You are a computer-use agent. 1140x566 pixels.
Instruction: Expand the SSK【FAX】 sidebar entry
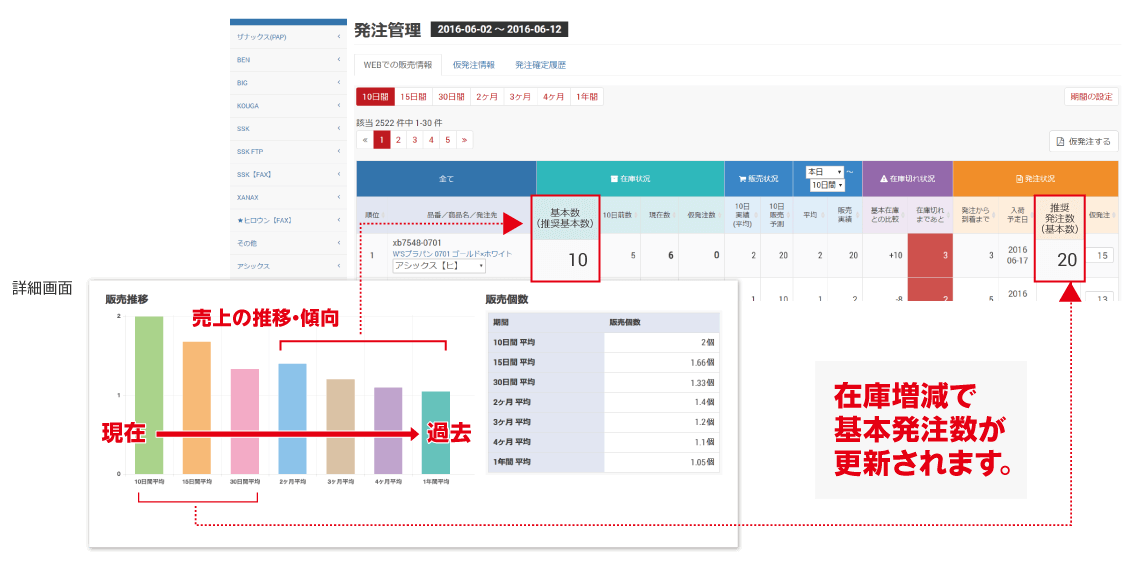(x=289, y=175)
